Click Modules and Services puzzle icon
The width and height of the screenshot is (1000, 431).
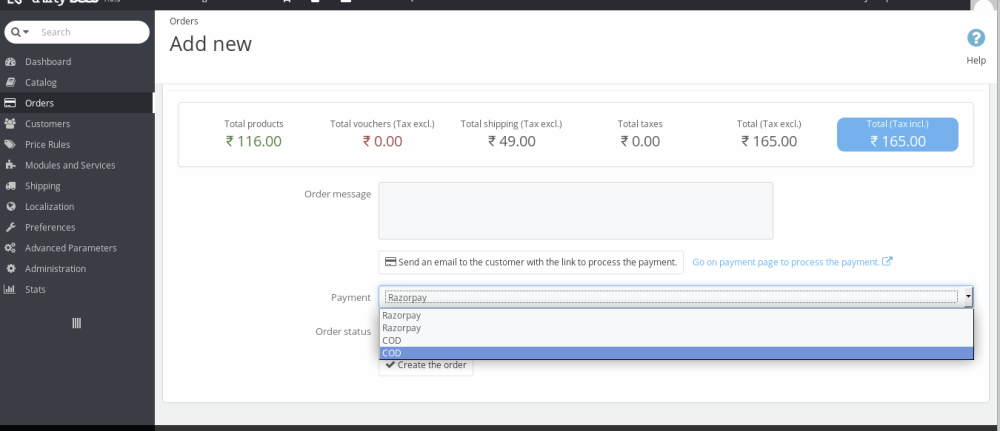click(x=10, y=165)
